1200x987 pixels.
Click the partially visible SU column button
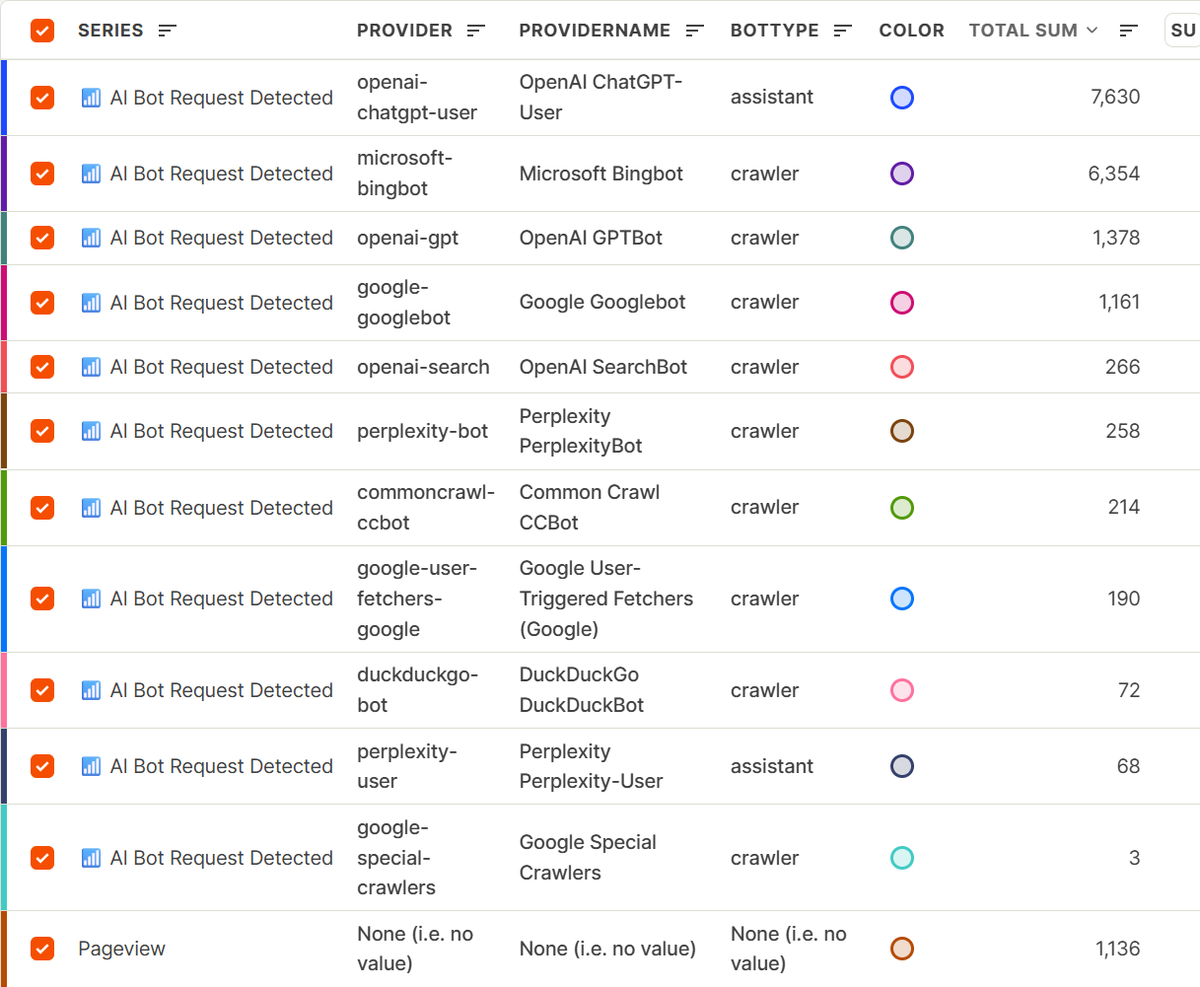1183,31
